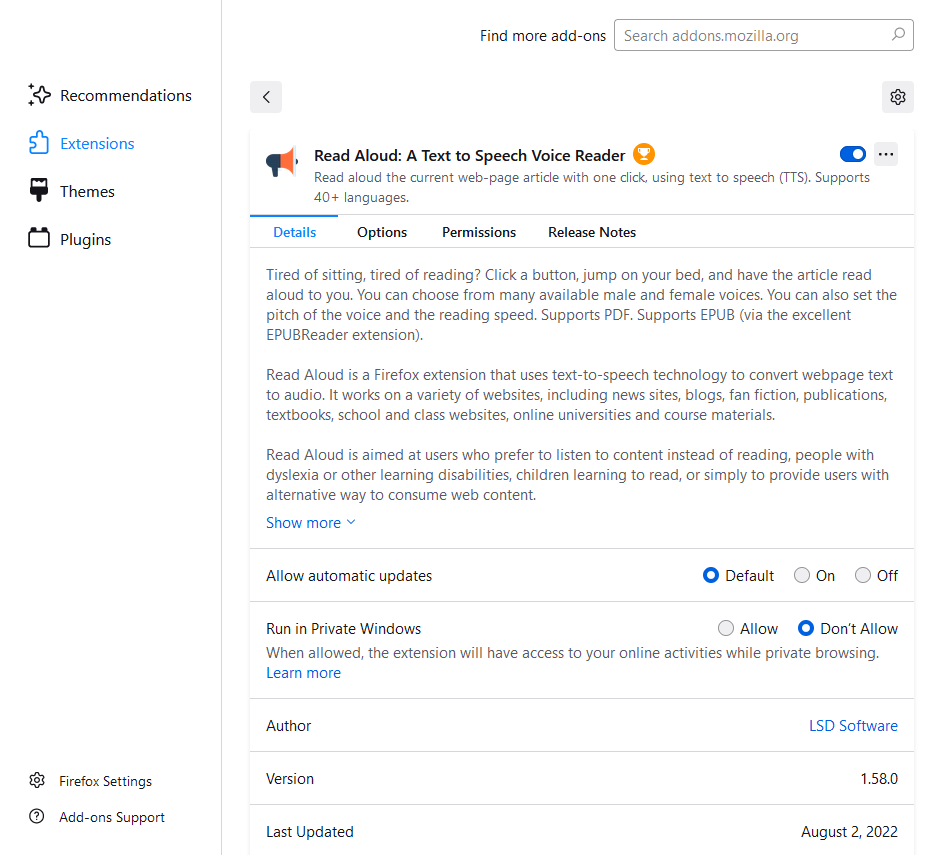The height and width of the screenshot is (855, 936).
Task: Open Firefox Settings from the sidebar
Action: [x=105, y=781]
